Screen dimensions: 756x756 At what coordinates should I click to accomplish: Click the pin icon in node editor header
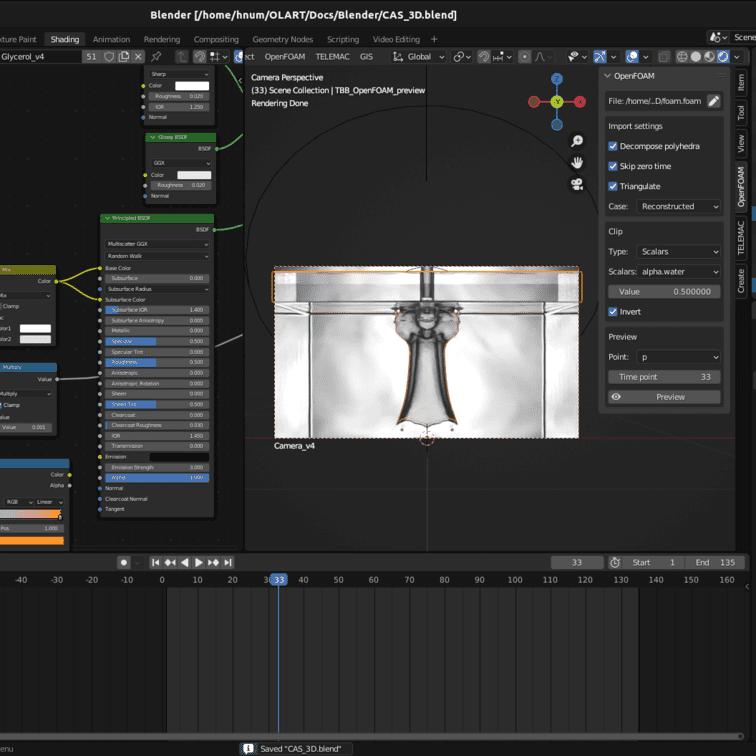coord(156,57)
